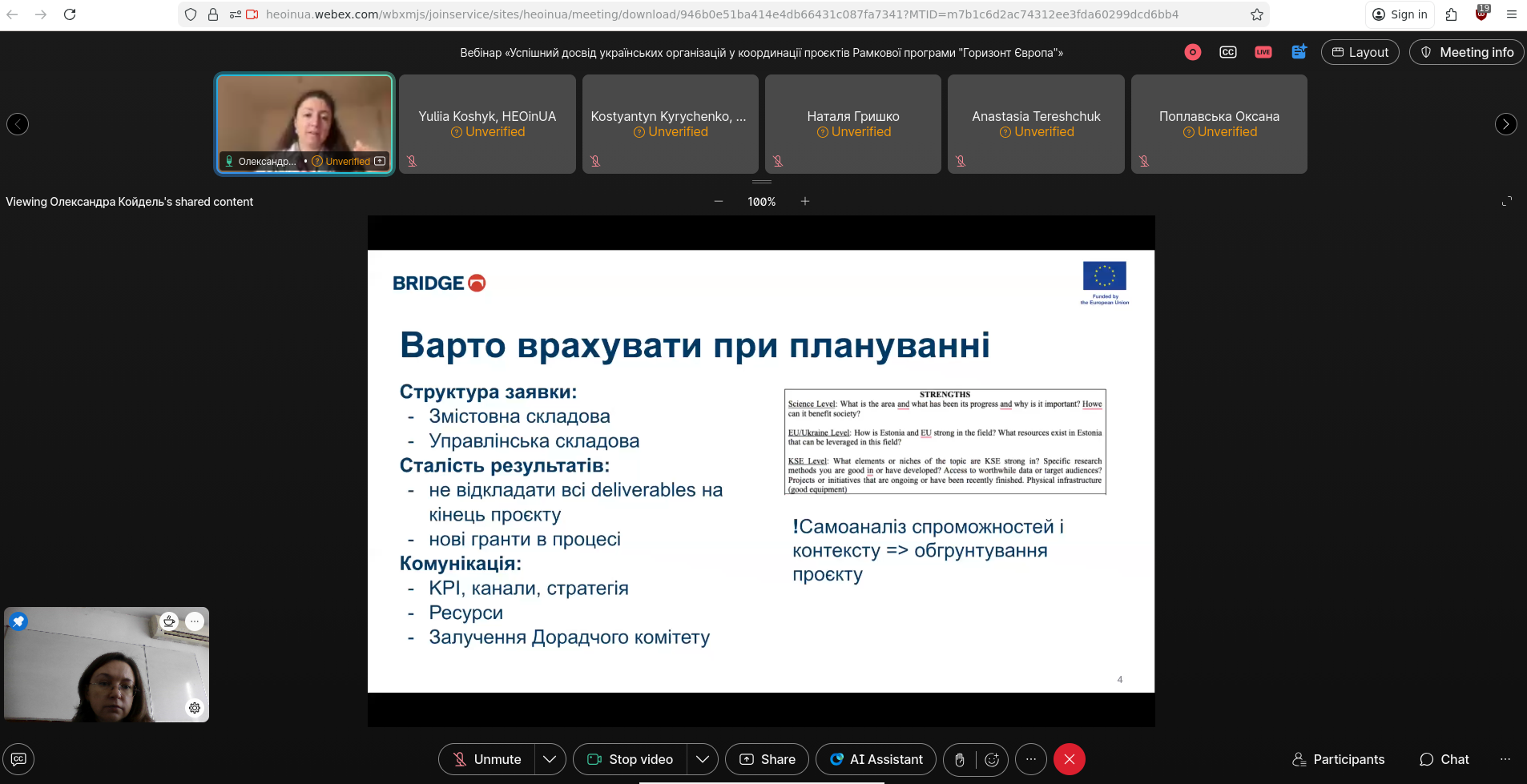Stop video camera

tap(630, 759)
